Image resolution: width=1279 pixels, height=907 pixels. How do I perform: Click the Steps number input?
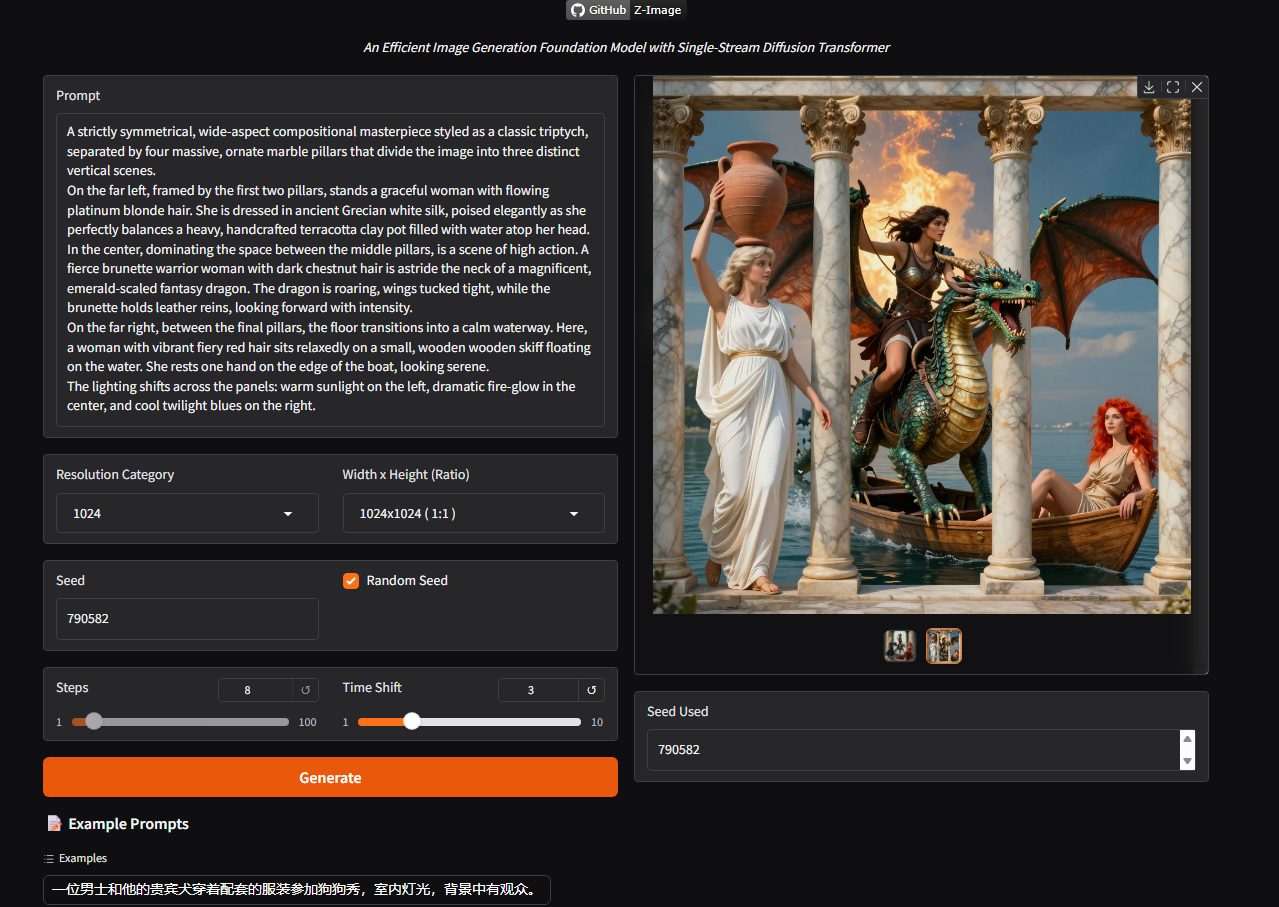[255, 690]
